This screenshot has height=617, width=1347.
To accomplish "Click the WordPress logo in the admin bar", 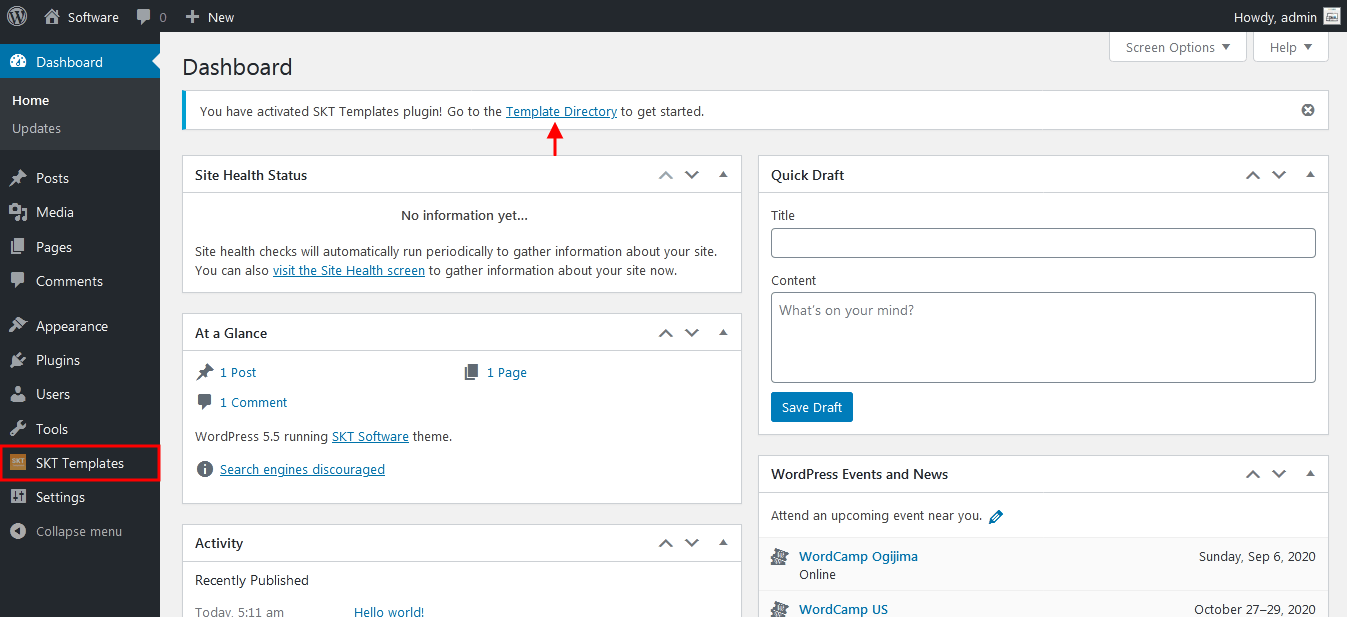I will 17,16.
